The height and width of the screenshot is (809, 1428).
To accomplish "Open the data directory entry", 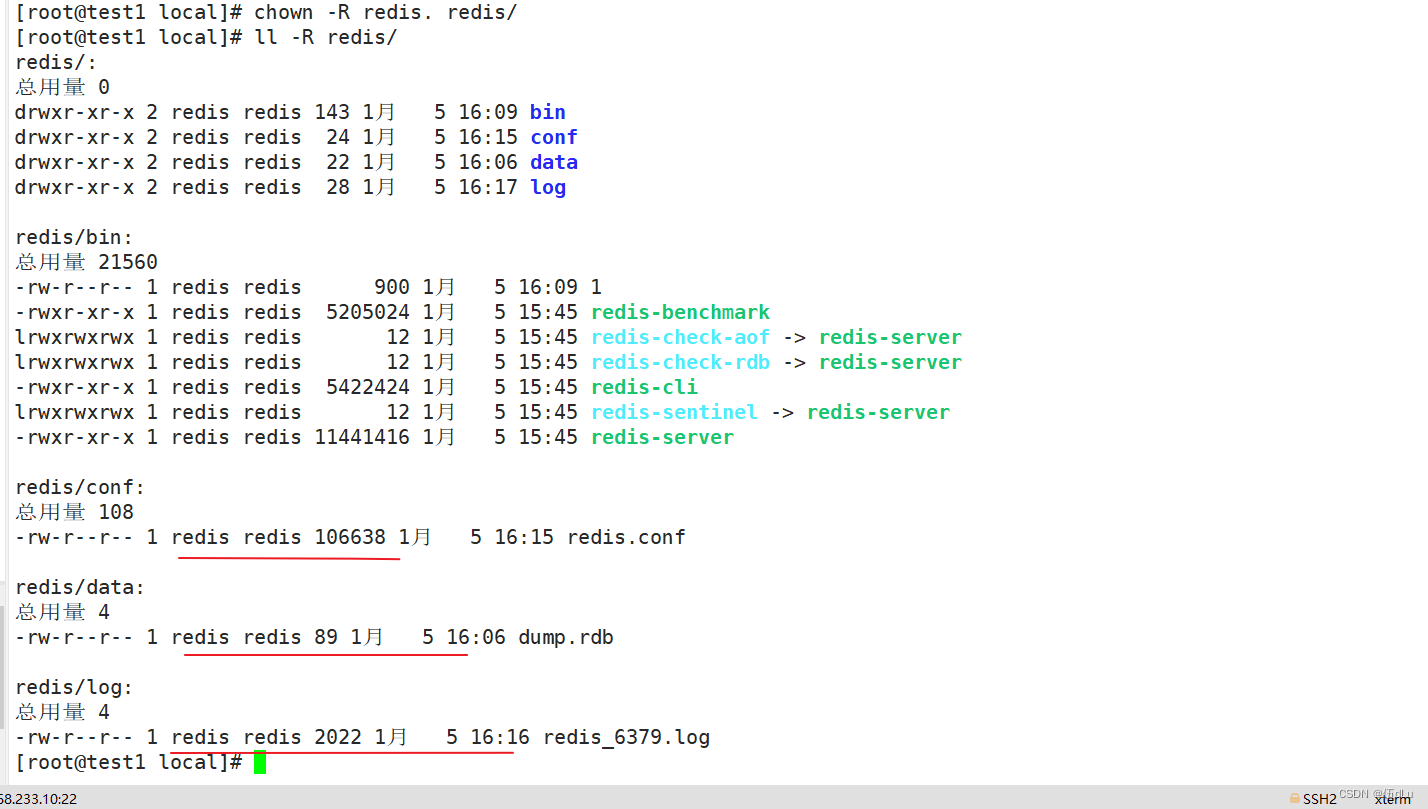I will tap(553, 162).
